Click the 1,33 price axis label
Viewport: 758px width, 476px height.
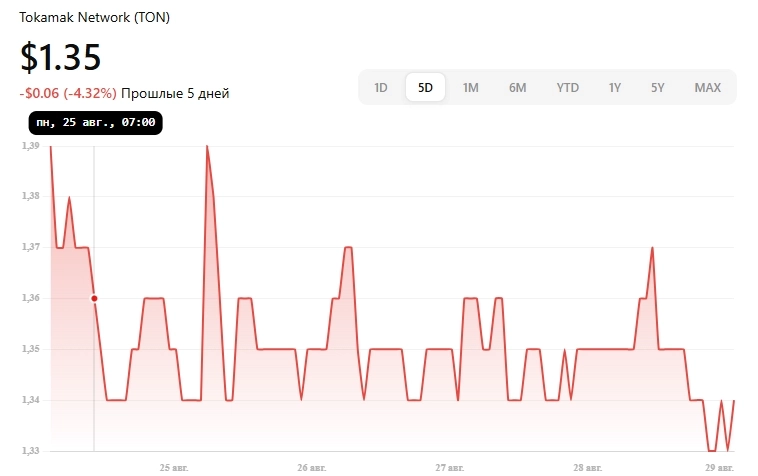(x=30, y=451)
